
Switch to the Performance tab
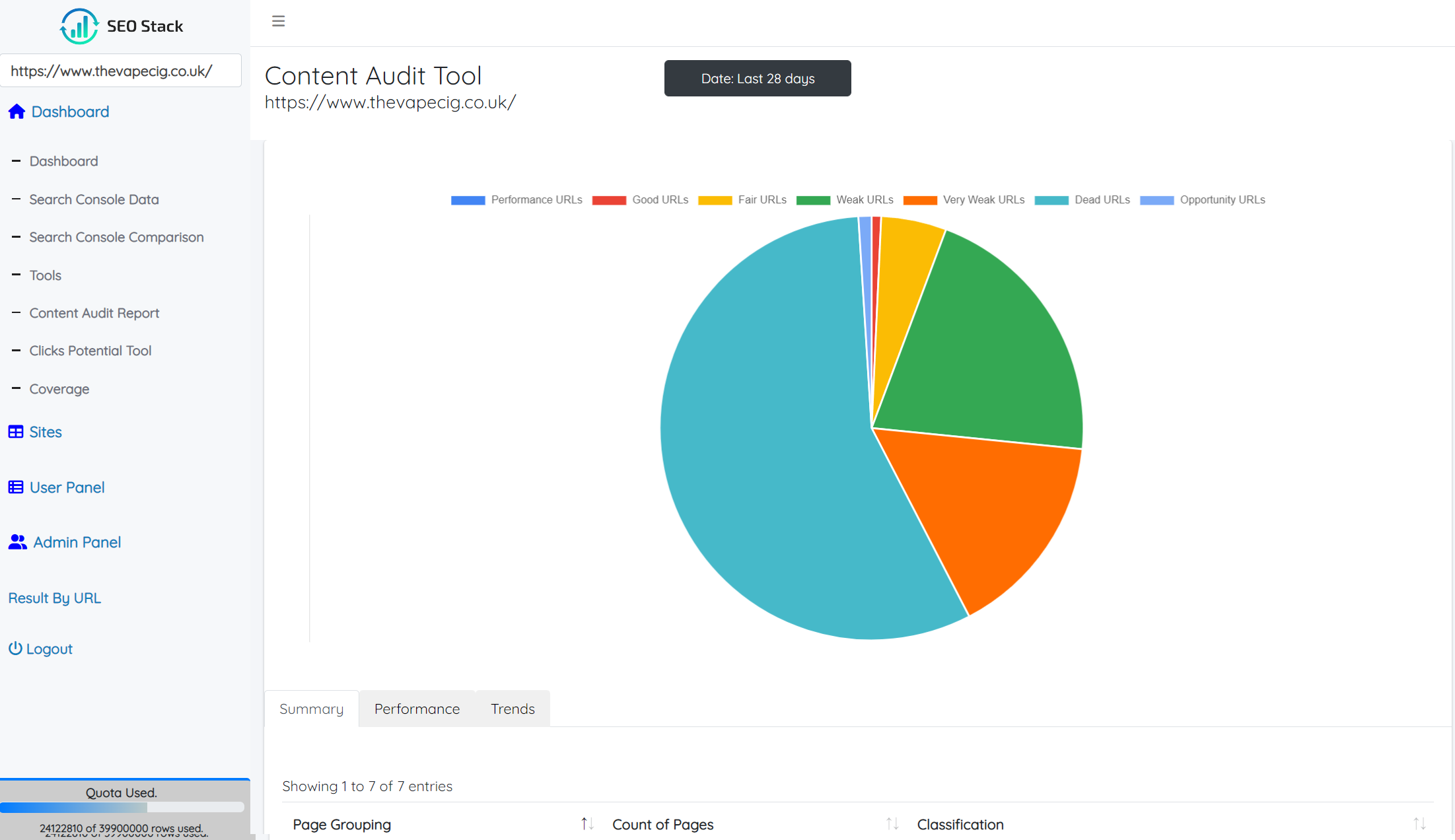tap(417, 709)
